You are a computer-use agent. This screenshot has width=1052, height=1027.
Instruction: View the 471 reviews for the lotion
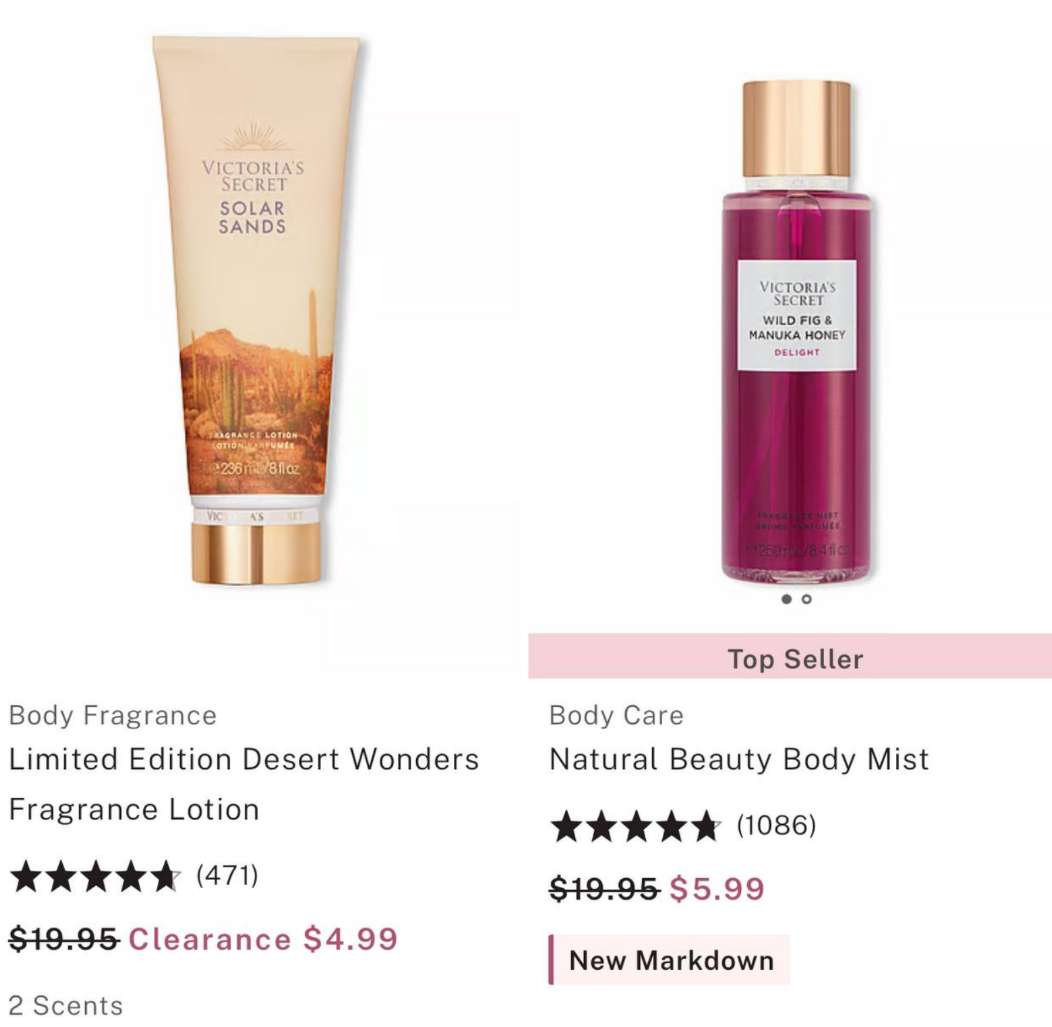(227, 875)
